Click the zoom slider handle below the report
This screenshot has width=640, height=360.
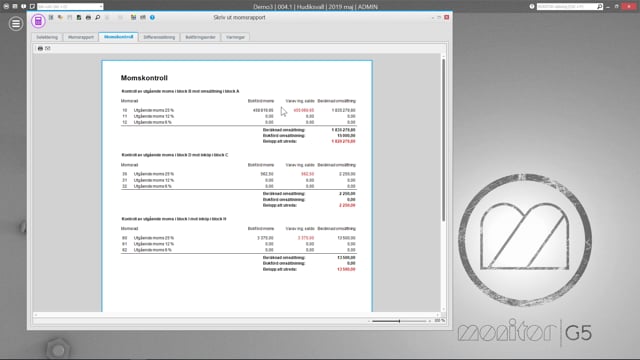tap(399, 321)
